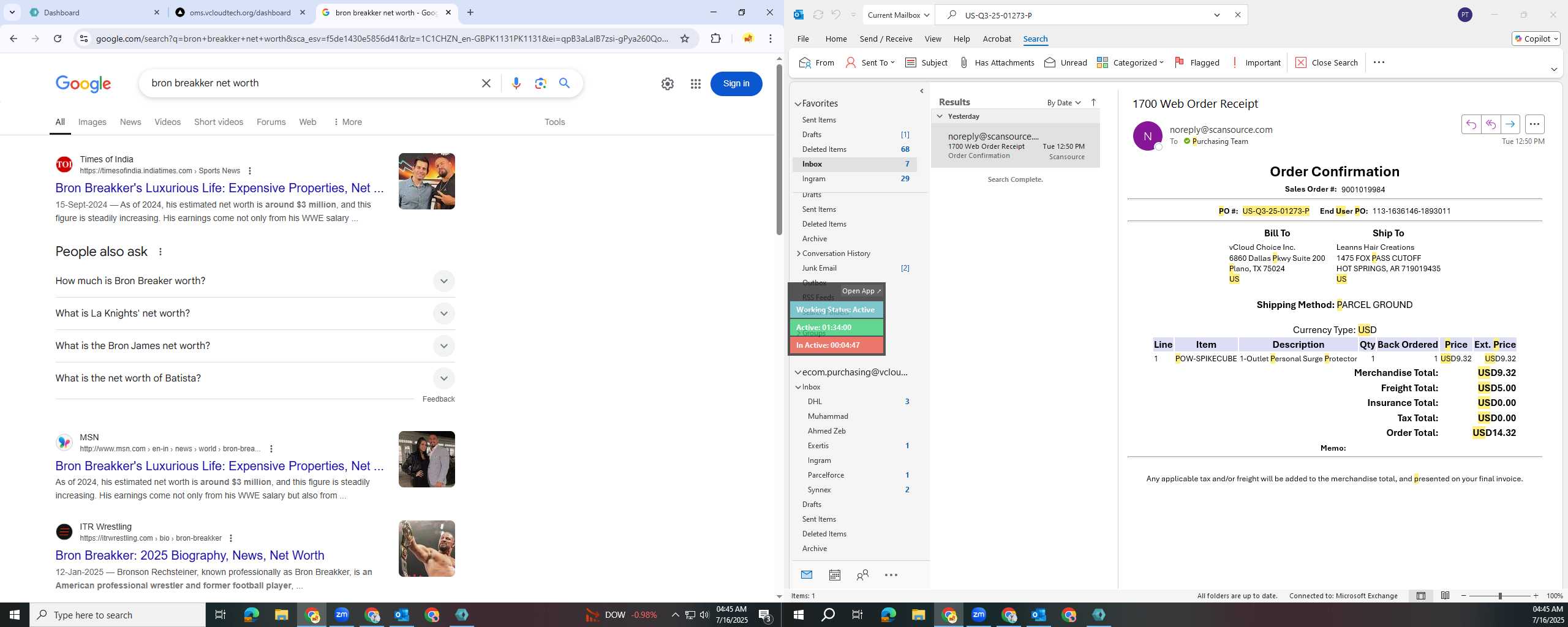This screenshot has width=1568, height=627.
Task: Collapse the ecom.purchasing mailbox tree
Action: (798, 372)
